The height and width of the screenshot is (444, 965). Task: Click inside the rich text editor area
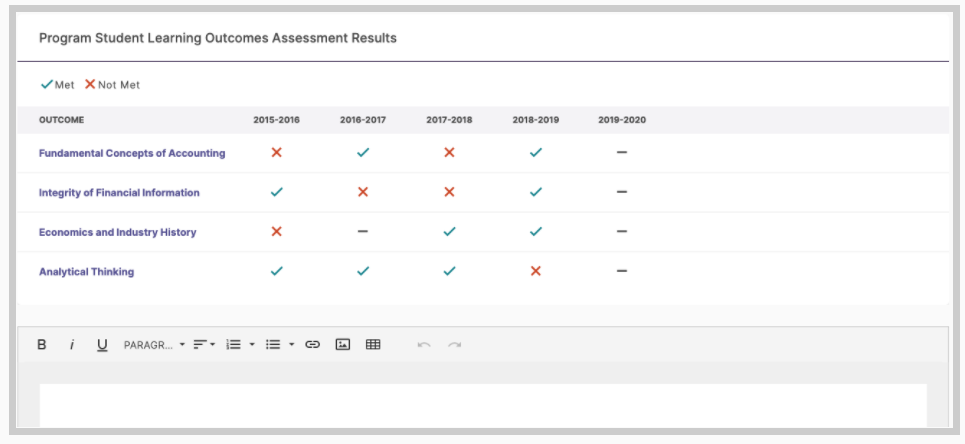click(x=483, y=405)
